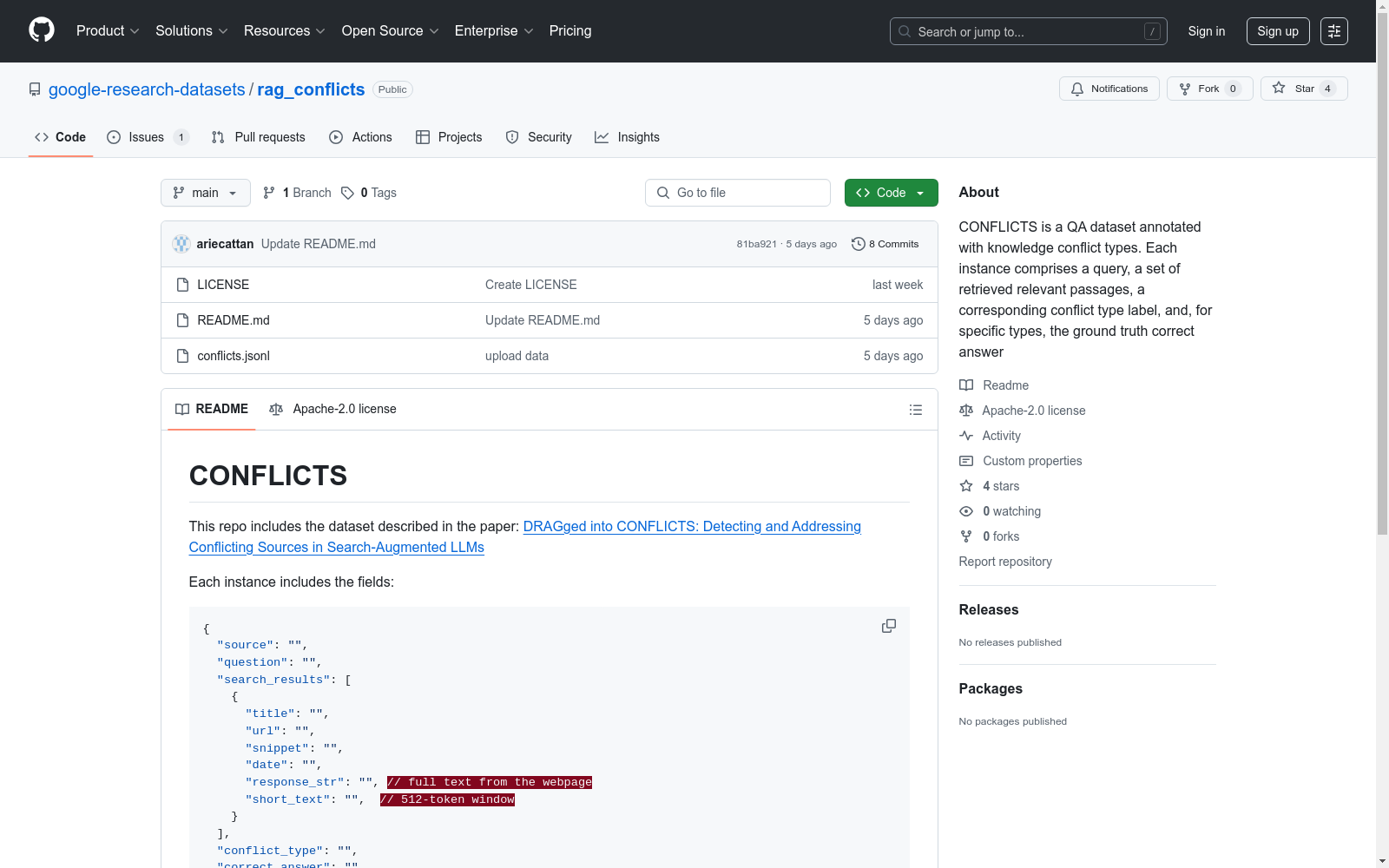
Task: Switch to the Insights tab
Action: 627,137
